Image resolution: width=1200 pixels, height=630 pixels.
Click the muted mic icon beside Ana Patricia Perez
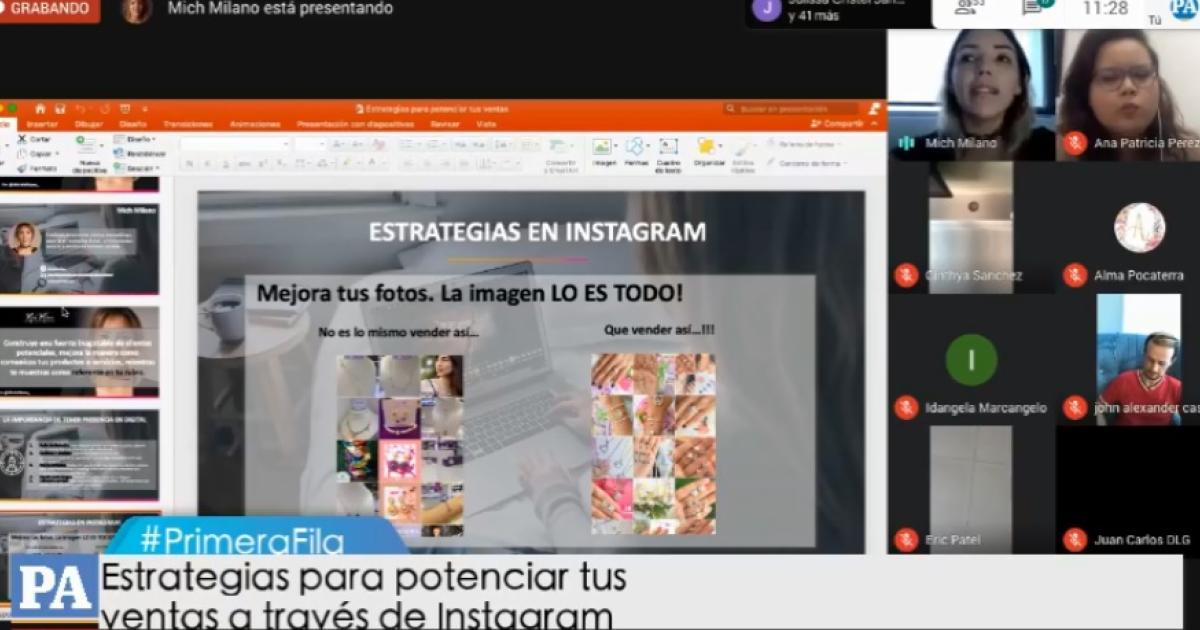1075,143
